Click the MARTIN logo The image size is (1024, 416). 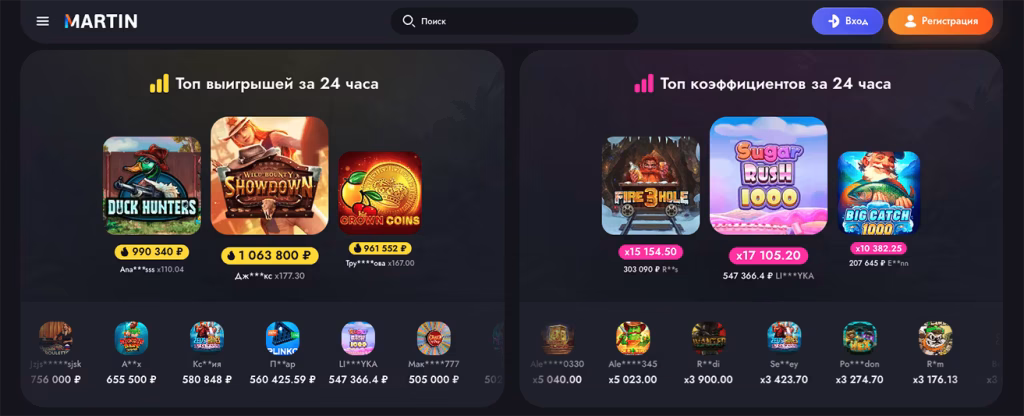tap(101, 21)
